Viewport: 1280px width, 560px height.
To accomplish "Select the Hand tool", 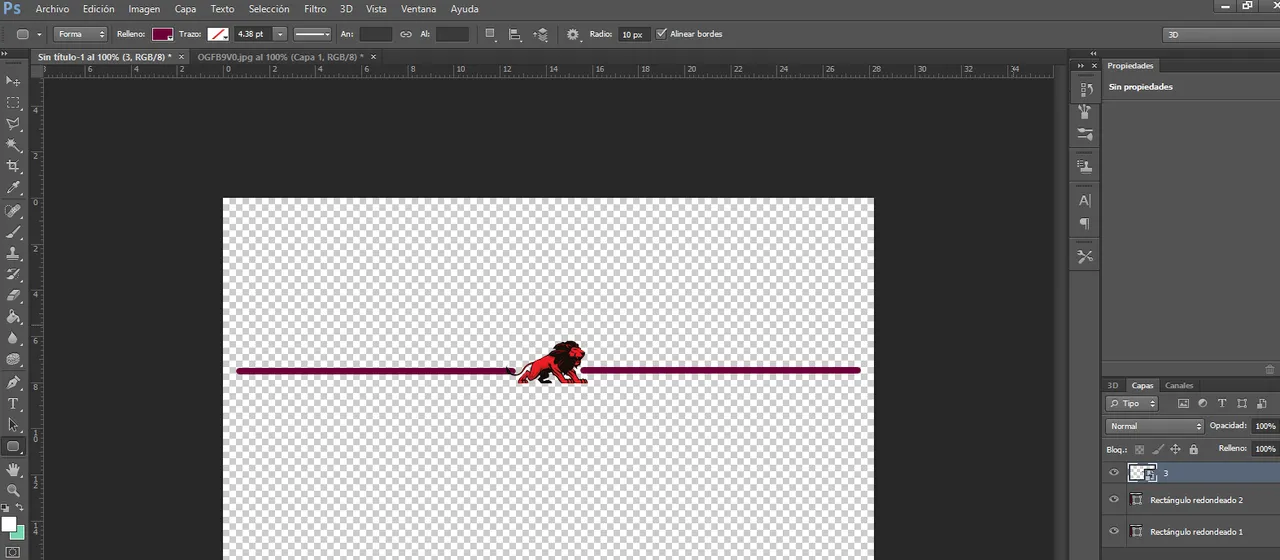I will [x=13, y=469].
